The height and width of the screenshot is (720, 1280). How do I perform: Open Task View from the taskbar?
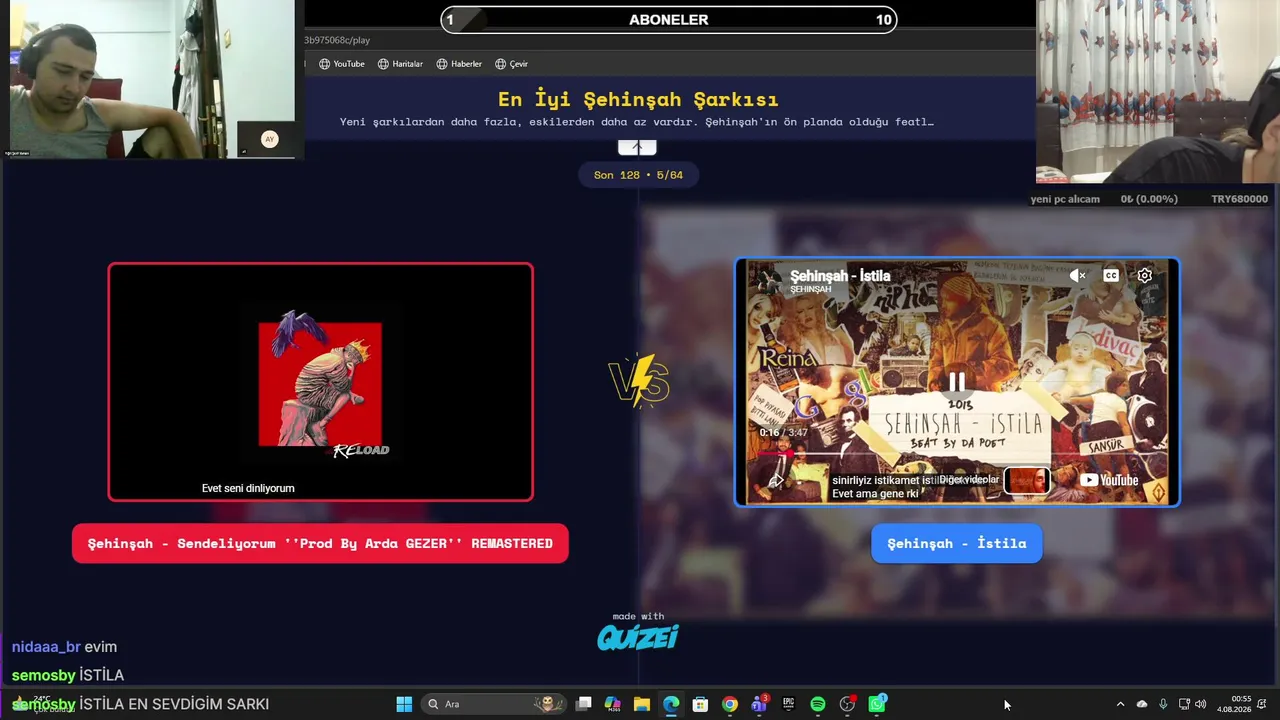point(584,704)
